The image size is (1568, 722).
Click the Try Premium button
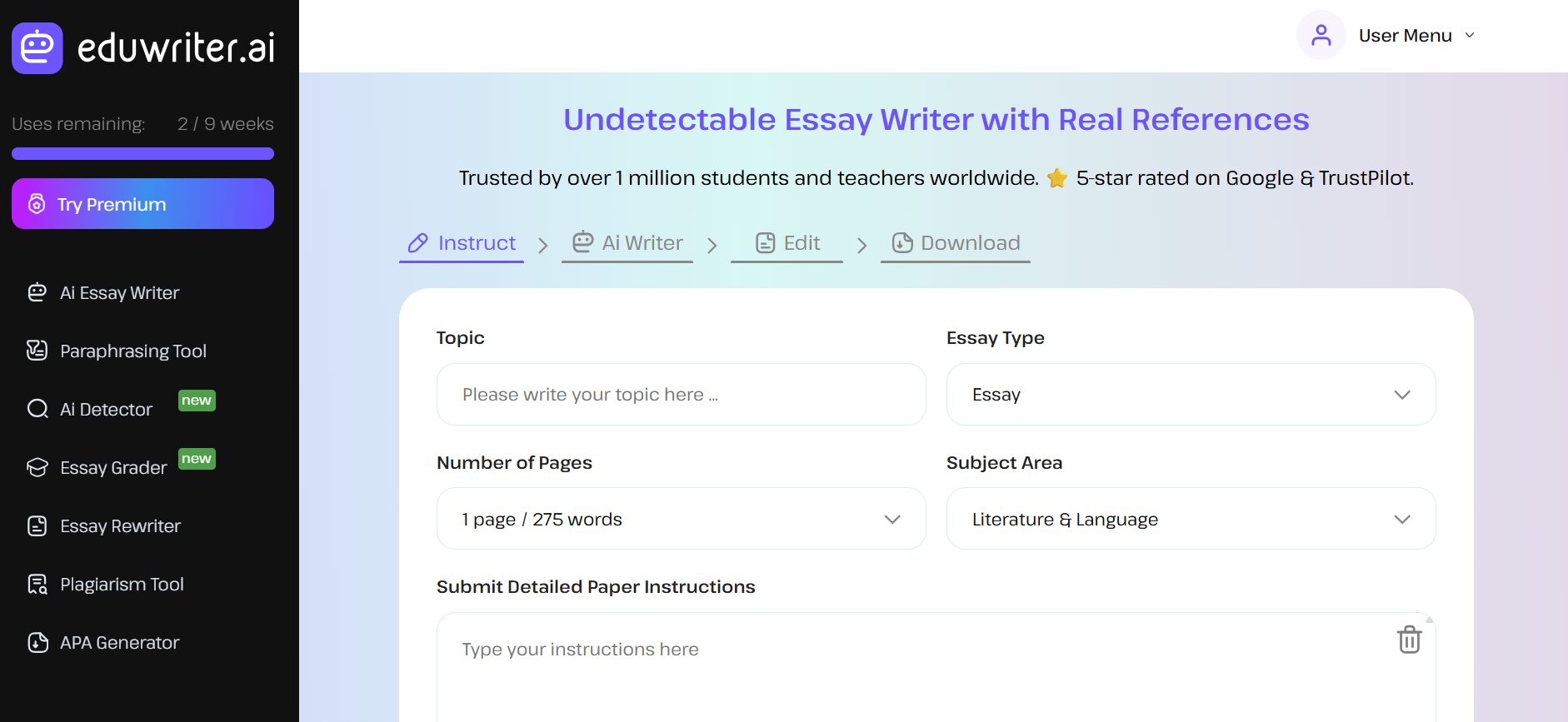click(x=142, y=204)
